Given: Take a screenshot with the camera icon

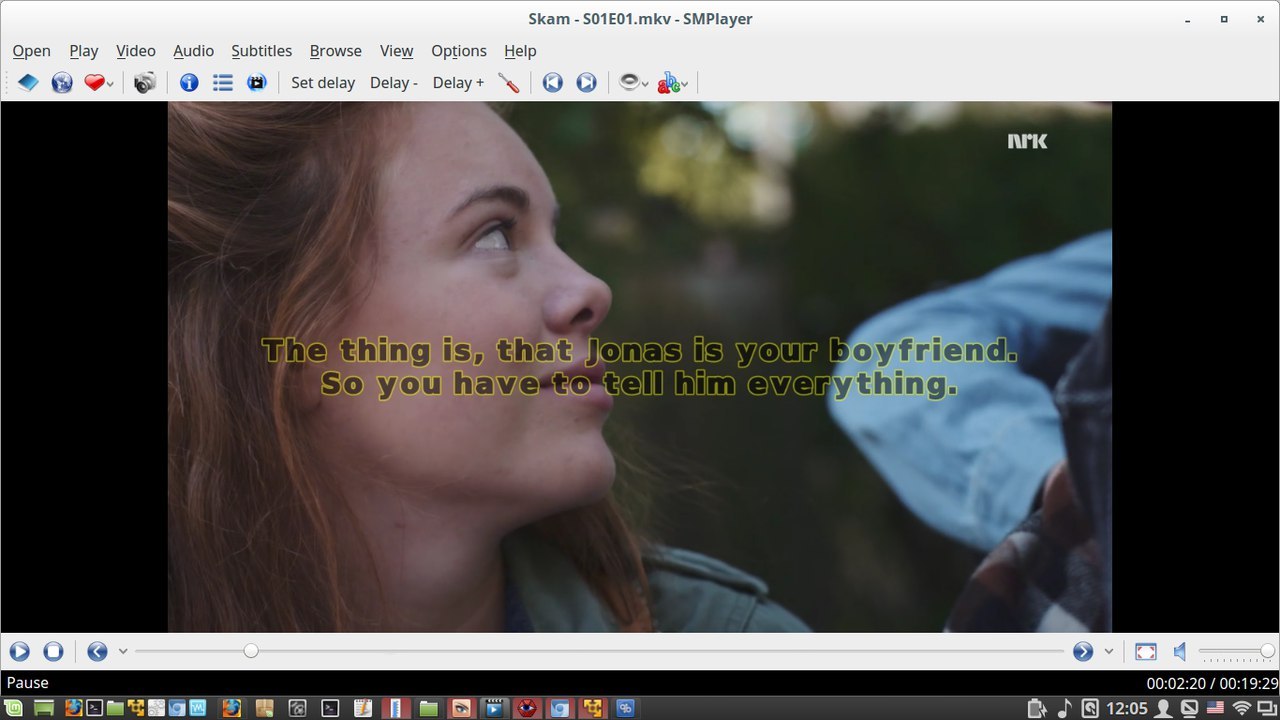Looking at the screenshot, I should click(145, 83).
